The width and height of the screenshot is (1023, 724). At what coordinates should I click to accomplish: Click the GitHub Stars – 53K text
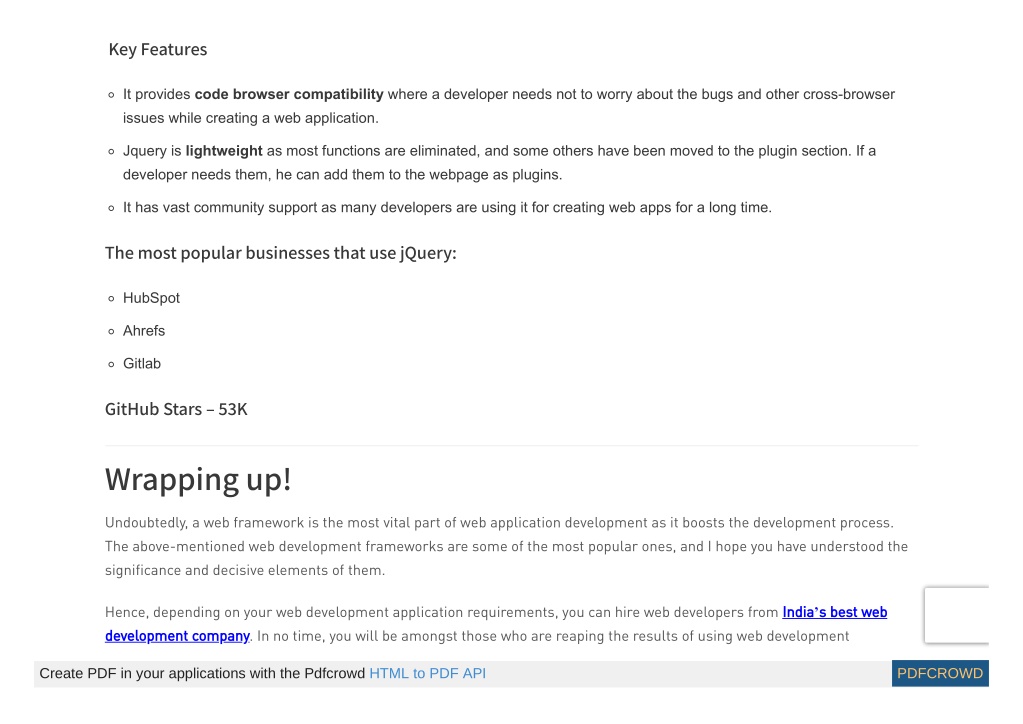coord(176,409)
